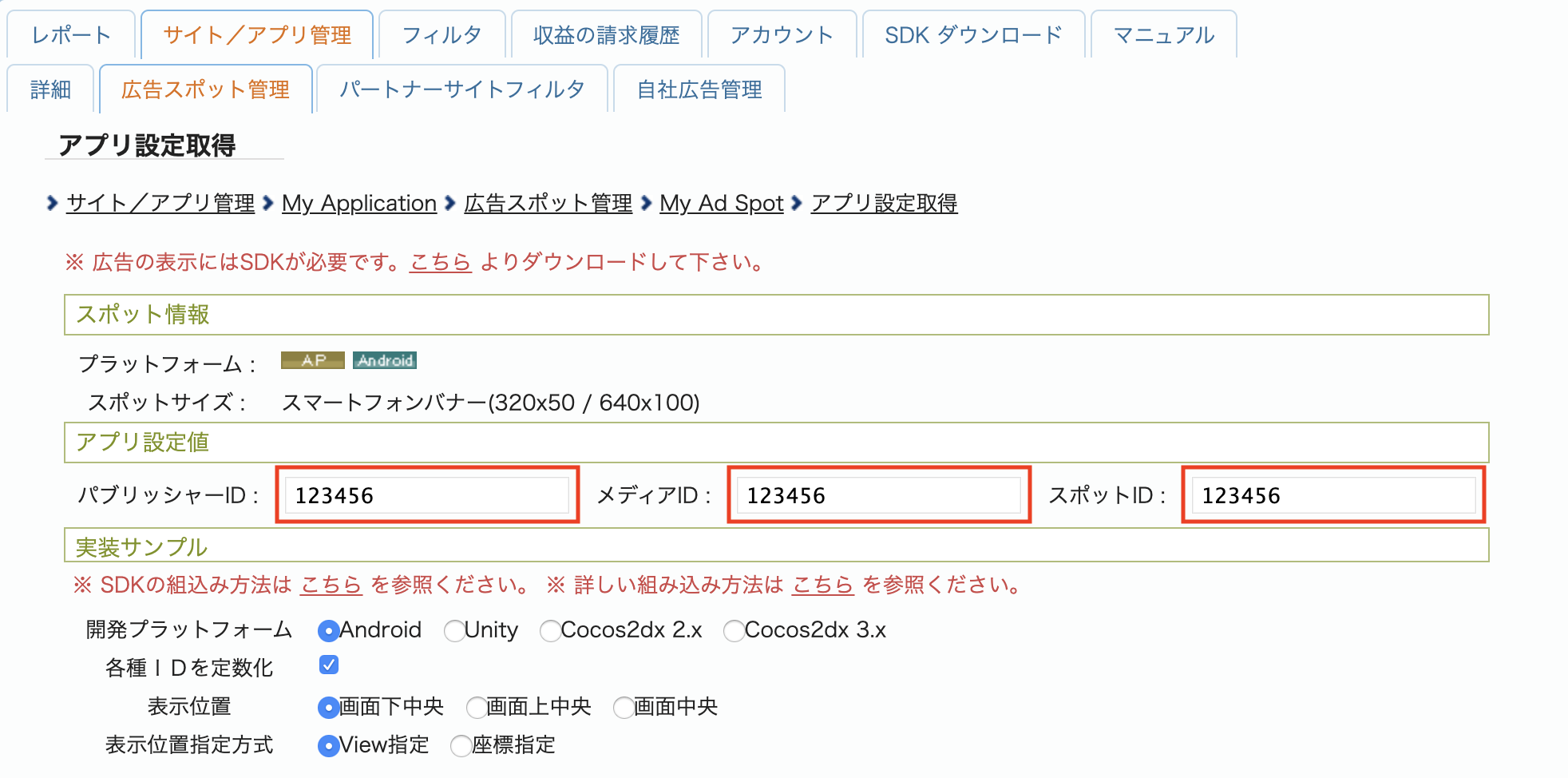Image resolution: width=1568 pixels, height=778 pixels.
Task: Click the Android platform badge icon
Action: [x=385, y=360]
